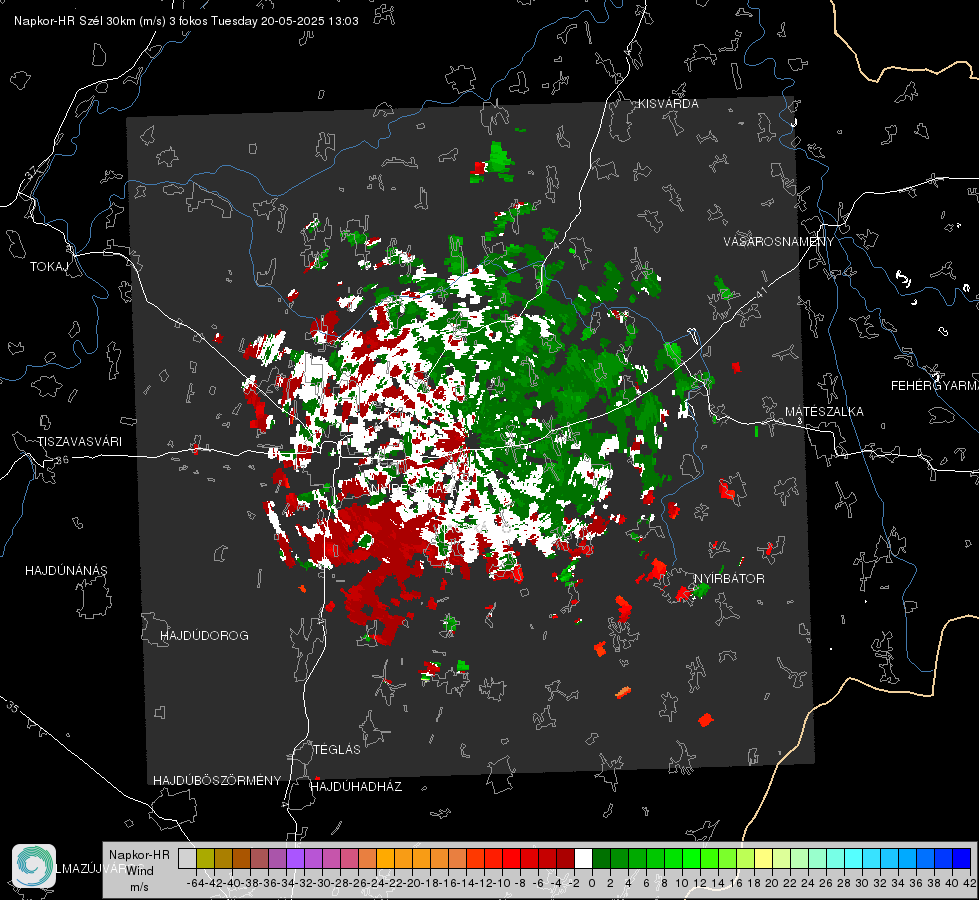Click road number 35 at lower left
Screen dimensions: 979x900
(x=13, y=707)
